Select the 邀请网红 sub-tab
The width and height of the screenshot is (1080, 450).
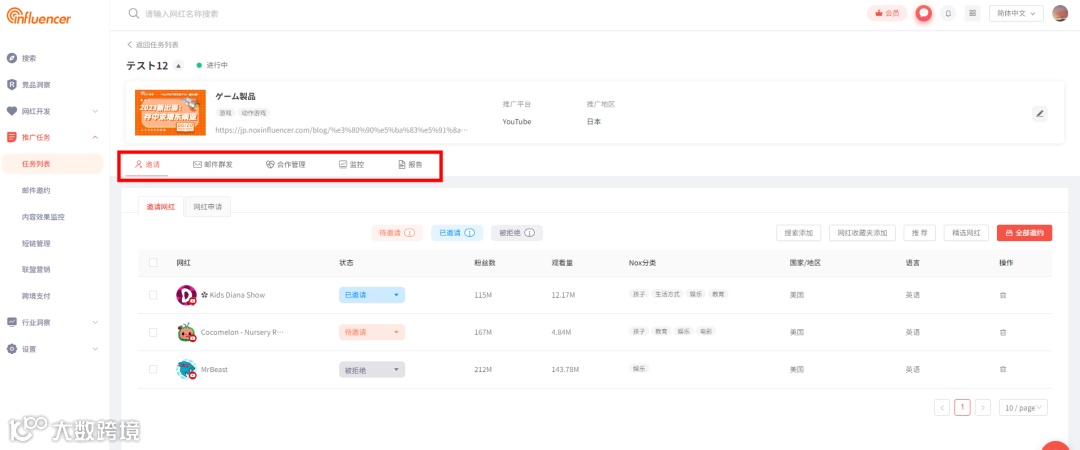click(x=160, y=207)
